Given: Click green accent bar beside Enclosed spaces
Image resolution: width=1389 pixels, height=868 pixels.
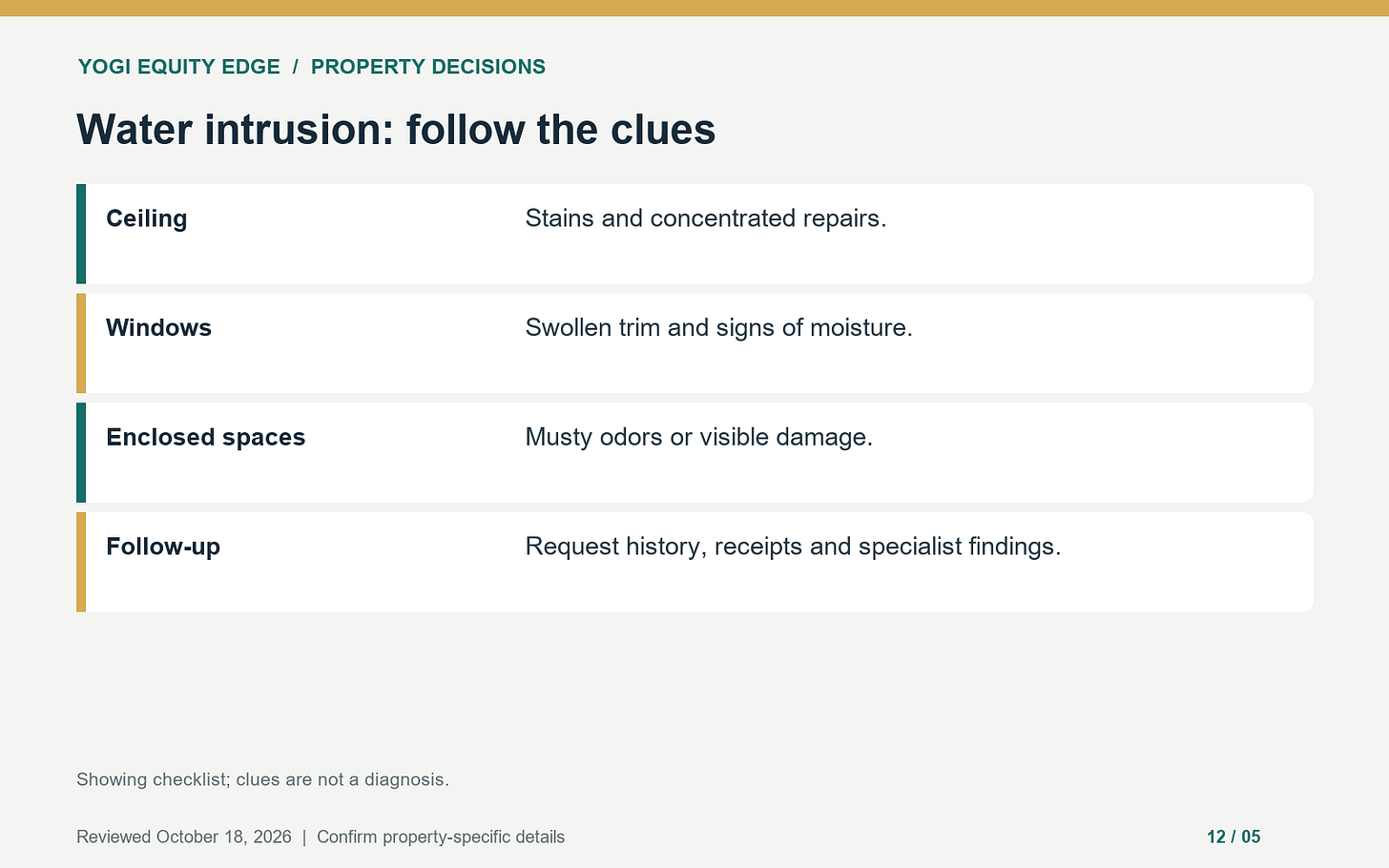Looking at the screenshot, I should tap(81, 452).
